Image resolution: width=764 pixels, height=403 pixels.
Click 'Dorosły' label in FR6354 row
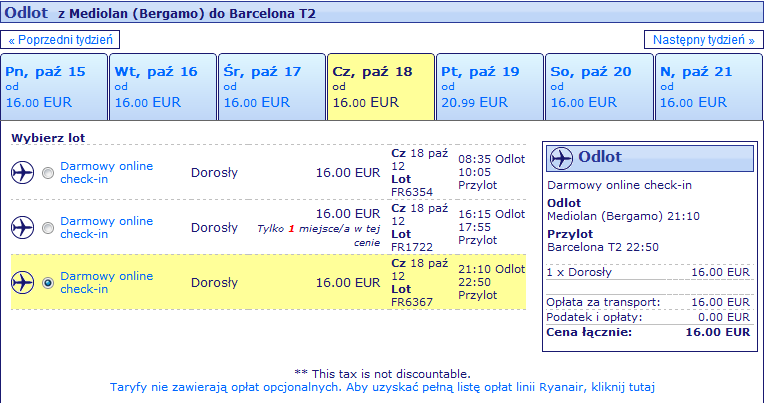click(214, 173)
